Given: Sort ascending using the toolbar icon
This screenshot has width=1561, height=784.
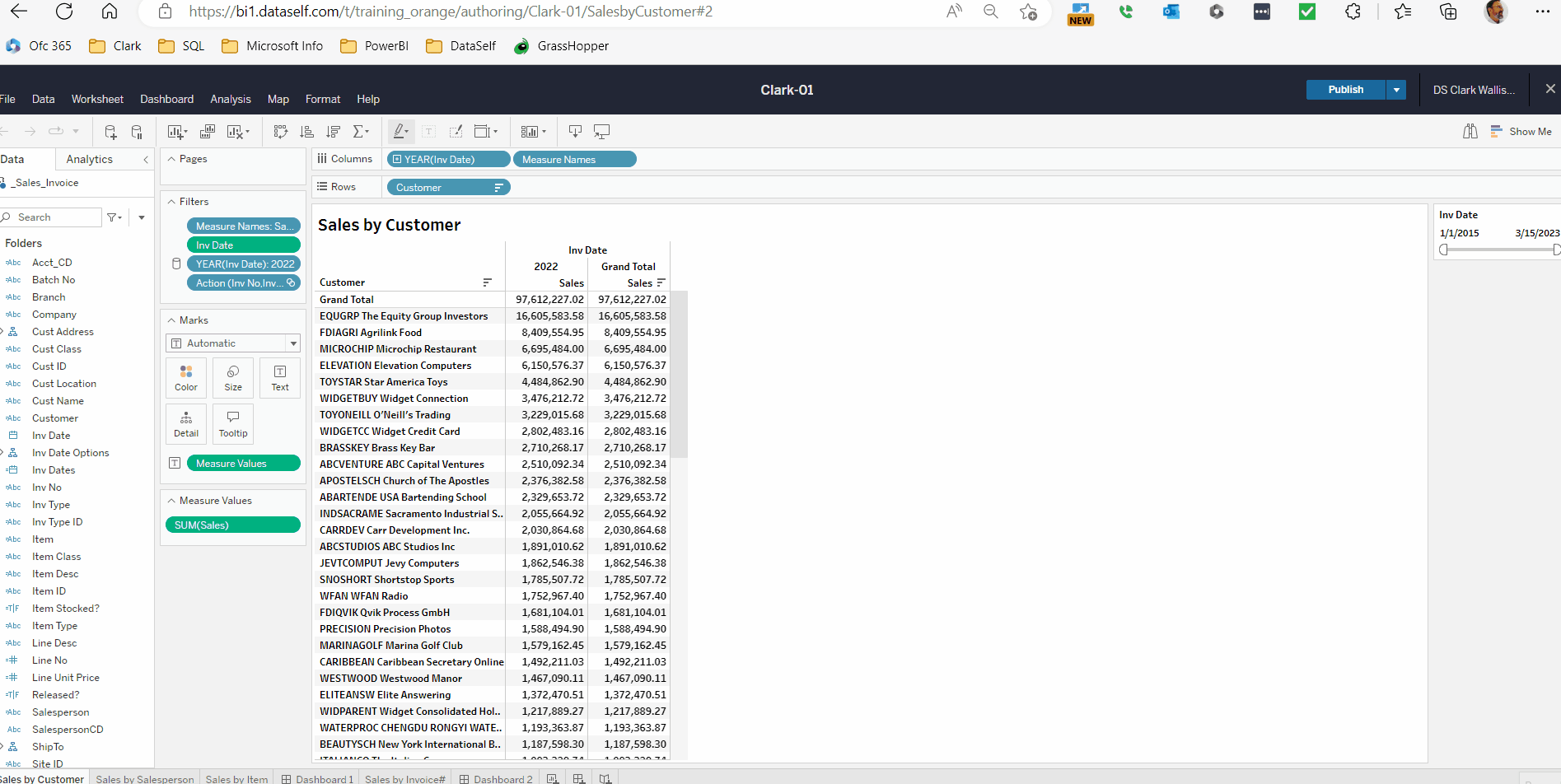Looking at the screenshot, I should [x=306, y=132].
